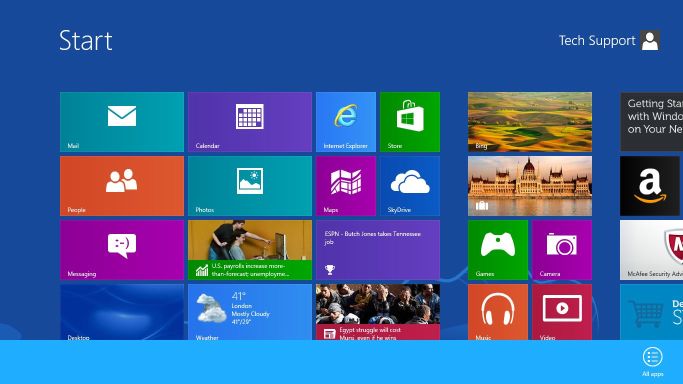Open the Camera tile

click(562, 250)
